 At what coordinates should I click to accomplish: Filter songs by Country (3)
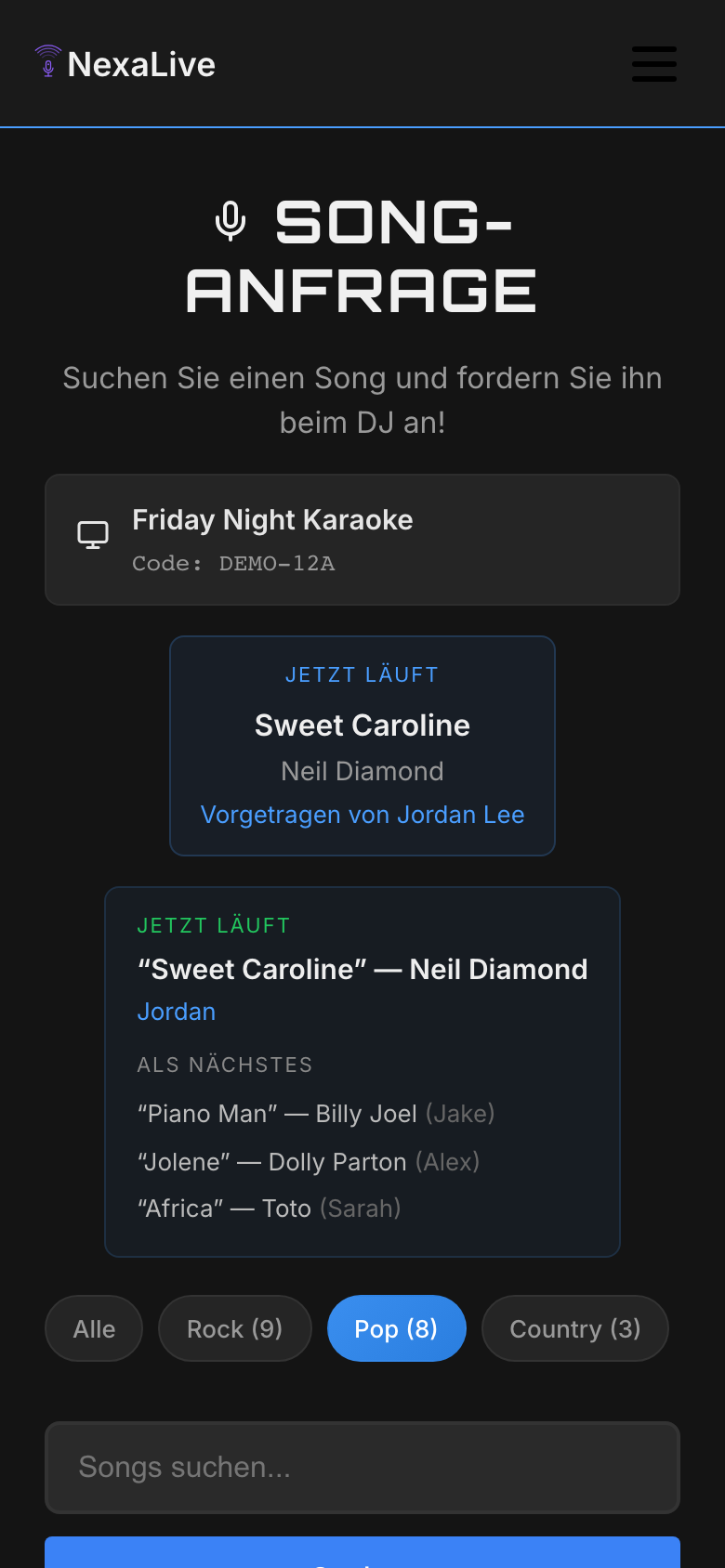575,1328
